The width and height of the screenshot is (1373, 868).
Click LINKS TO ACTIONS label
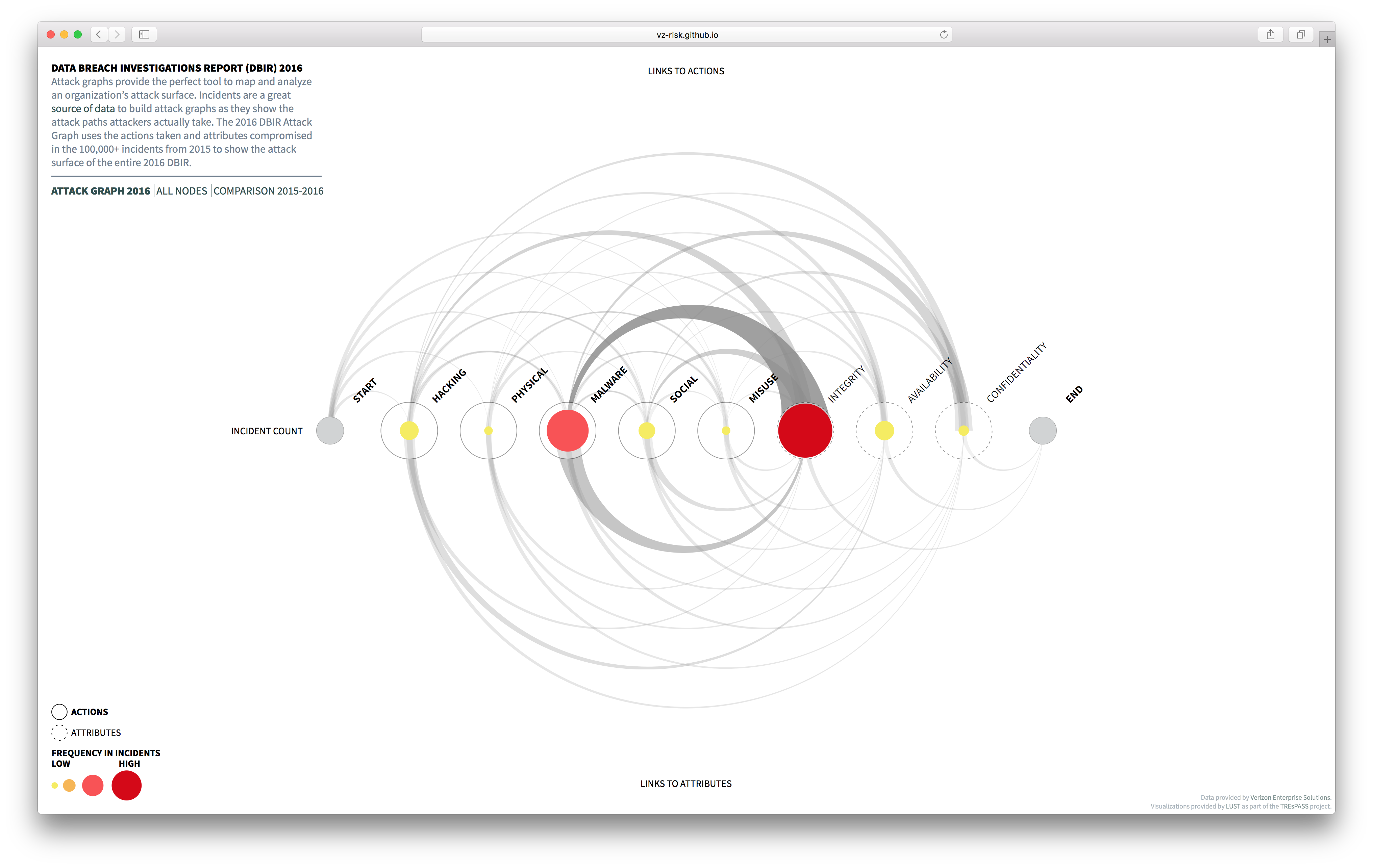click(x=686, y=70)
